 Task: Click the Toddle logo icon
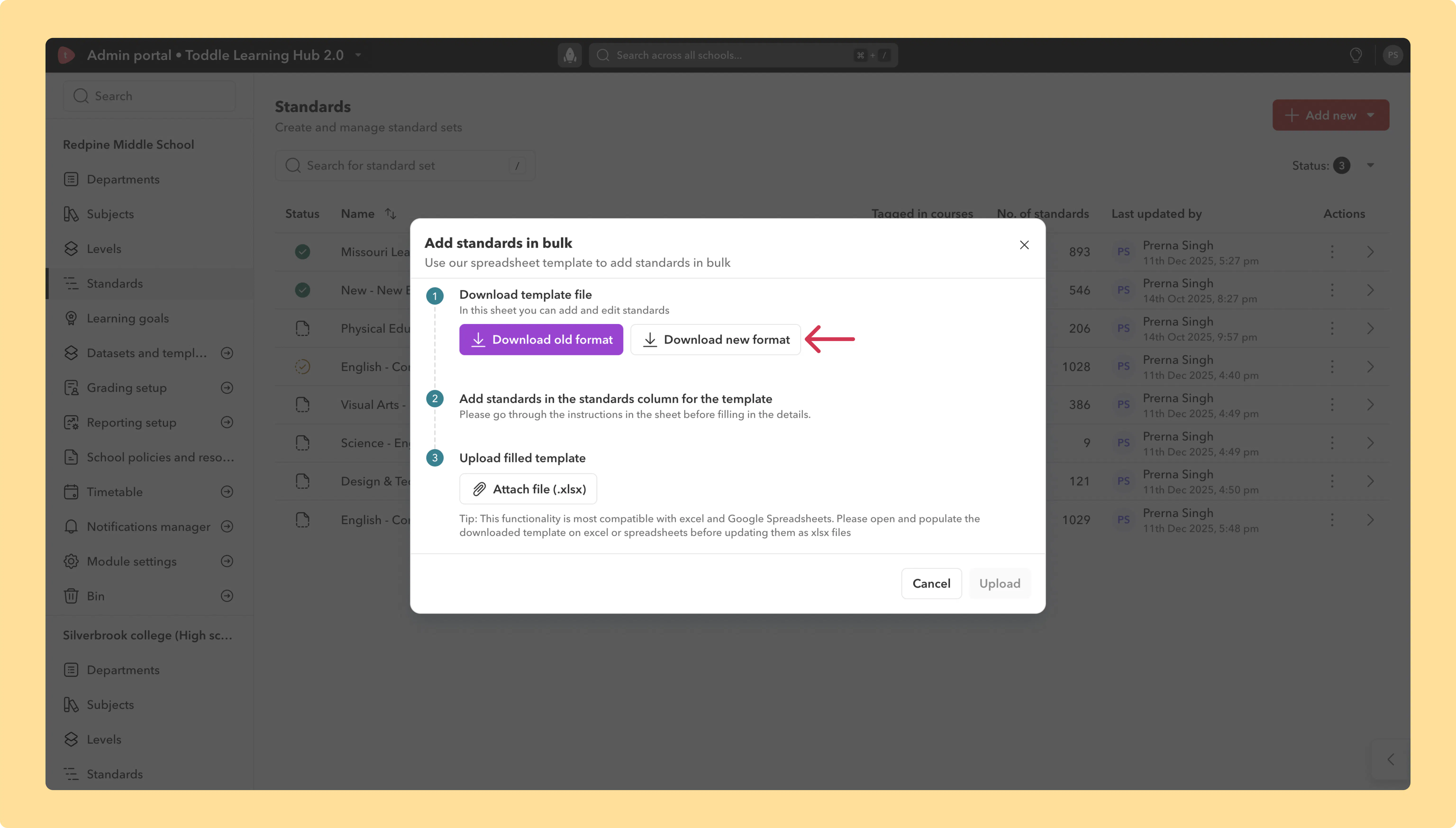tap(66, 55)
